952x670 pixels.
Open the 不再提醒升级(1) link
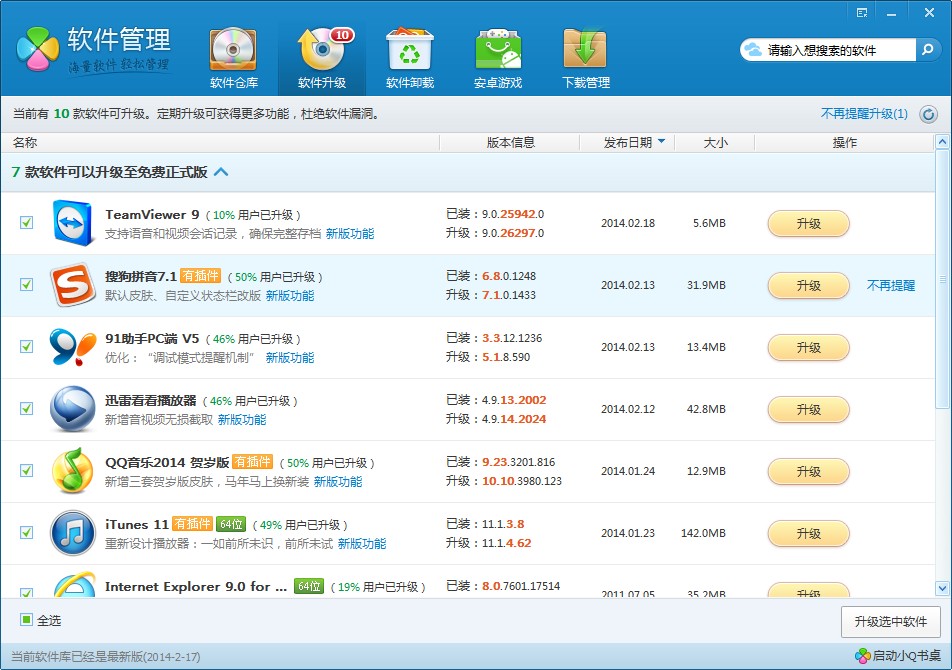[x=864, y=113]
